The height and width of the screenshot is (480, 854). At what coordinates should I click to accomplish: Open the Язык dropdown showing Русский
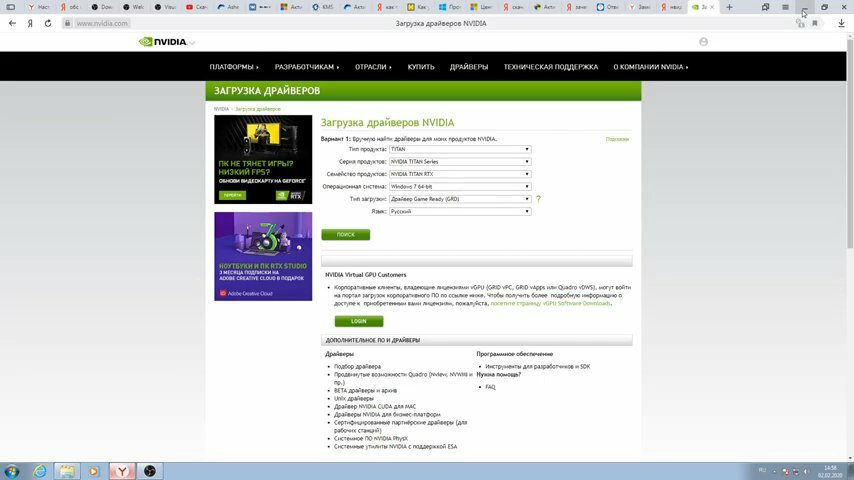point(460,211)
